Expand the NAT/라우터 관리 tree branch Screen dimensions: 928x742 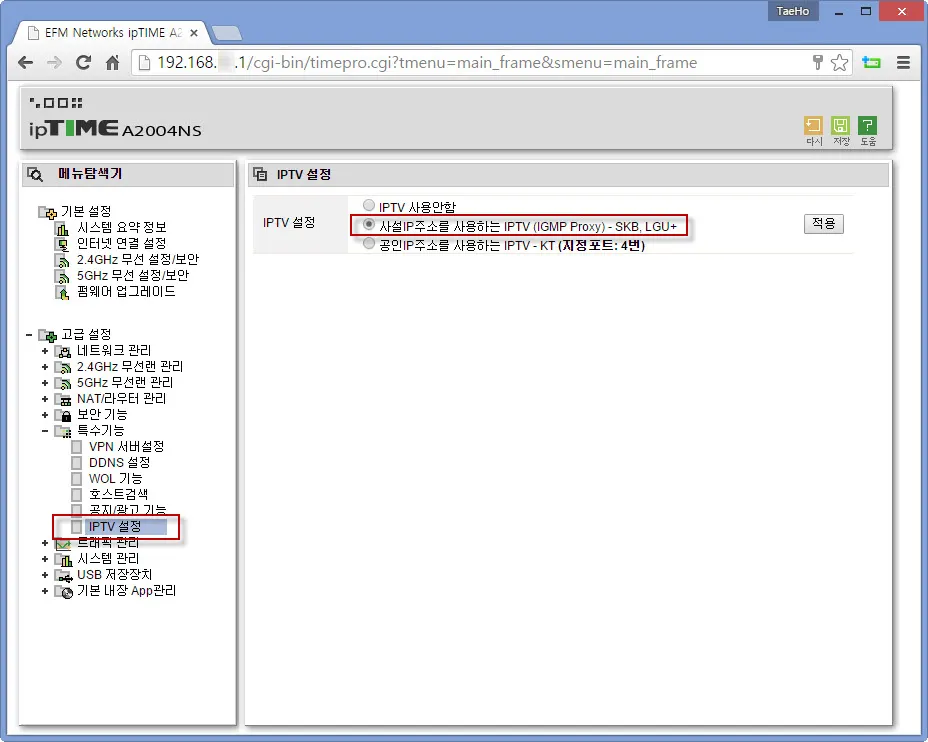[46, 399]
